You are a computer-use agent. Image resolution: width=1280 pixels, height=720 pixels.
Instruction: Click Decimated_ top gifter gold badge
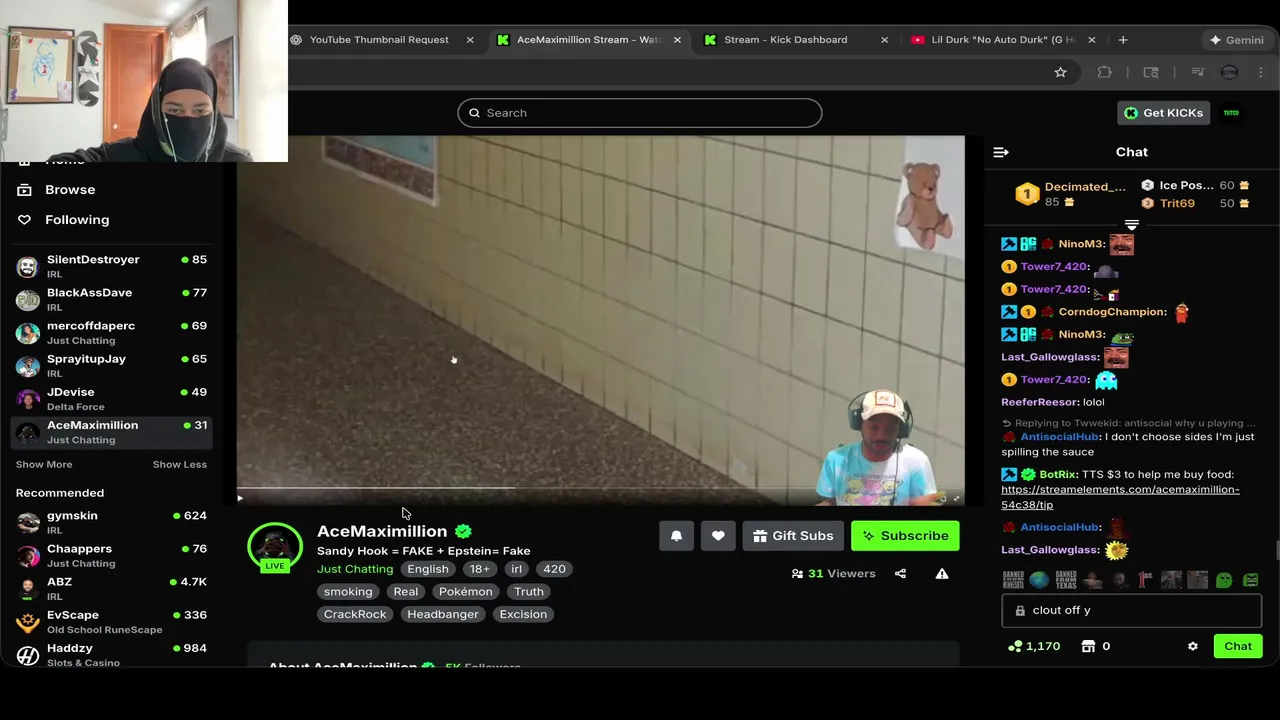coord(1027,194)
